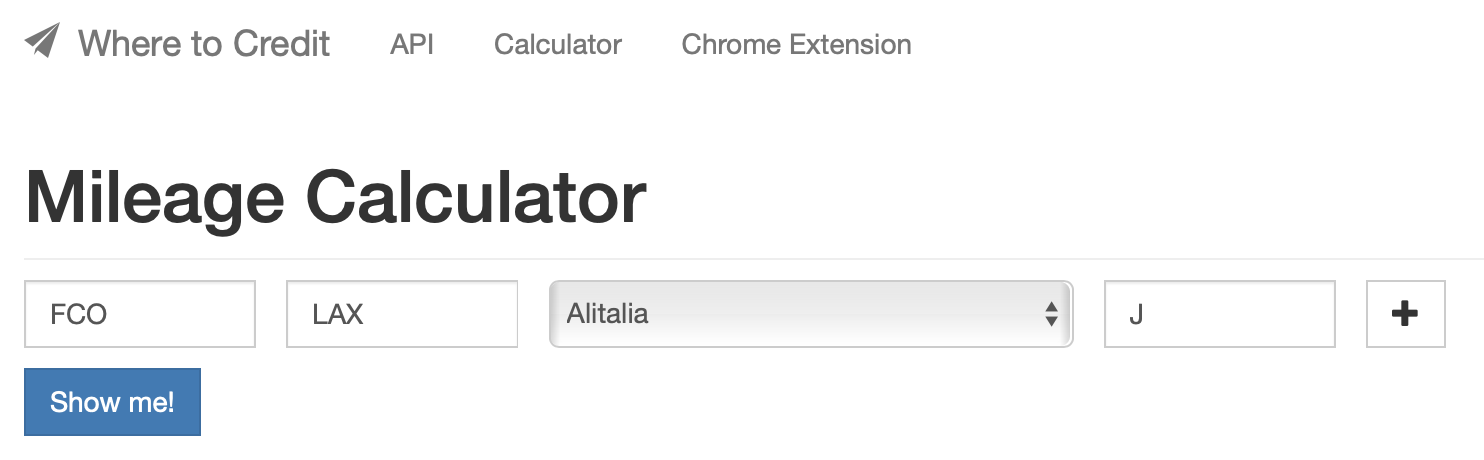Focus the destination field containing LAX
The width and height of the screenshot is (1484, 460).
pyautogui.click(x=402, y=314)
